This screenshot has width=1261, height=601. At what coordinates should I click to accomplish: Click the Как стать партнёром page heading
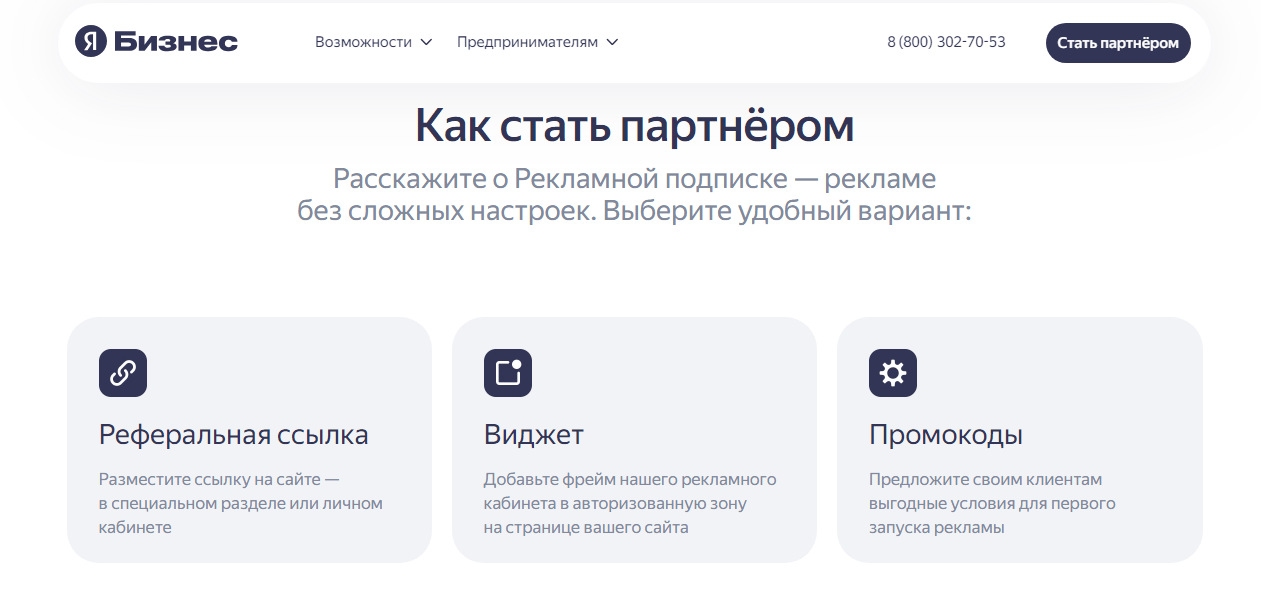point(634,126)
